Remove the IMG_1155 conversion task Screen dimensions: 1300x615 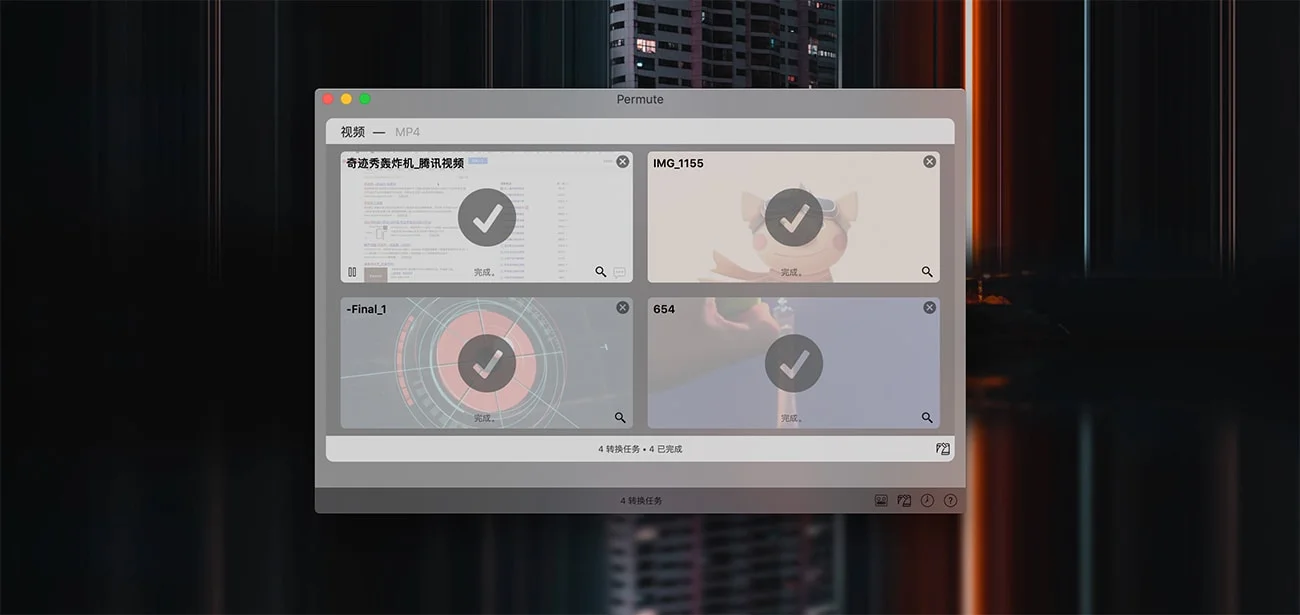pos(929,162)
